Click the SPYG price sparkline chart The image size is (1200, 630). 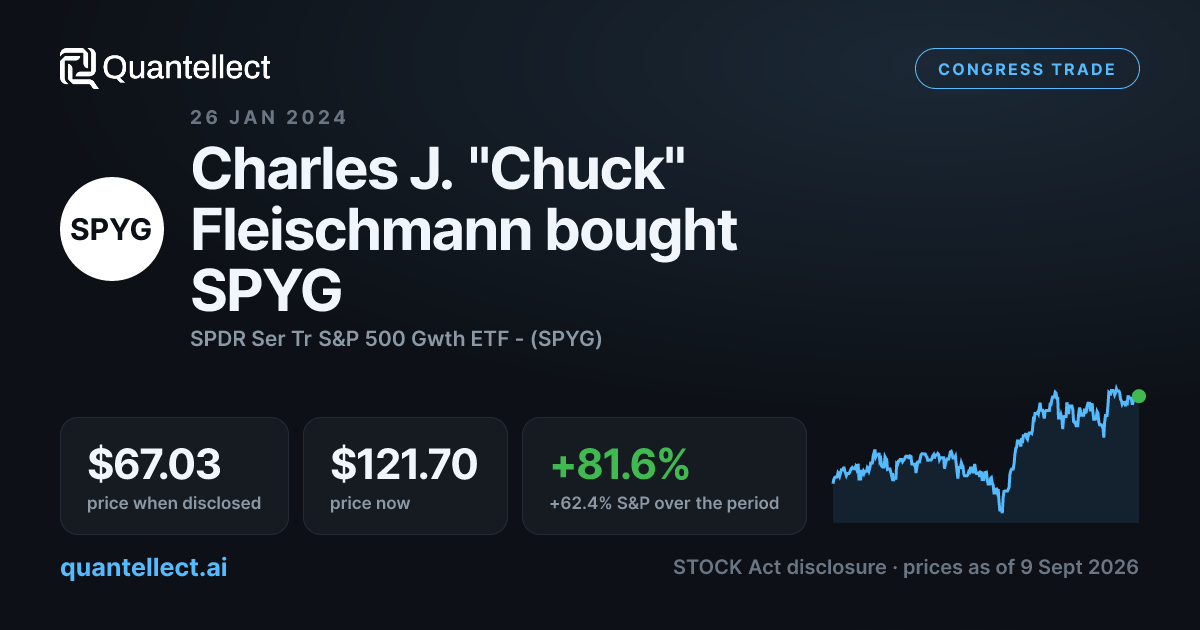[x=986, y=454]
